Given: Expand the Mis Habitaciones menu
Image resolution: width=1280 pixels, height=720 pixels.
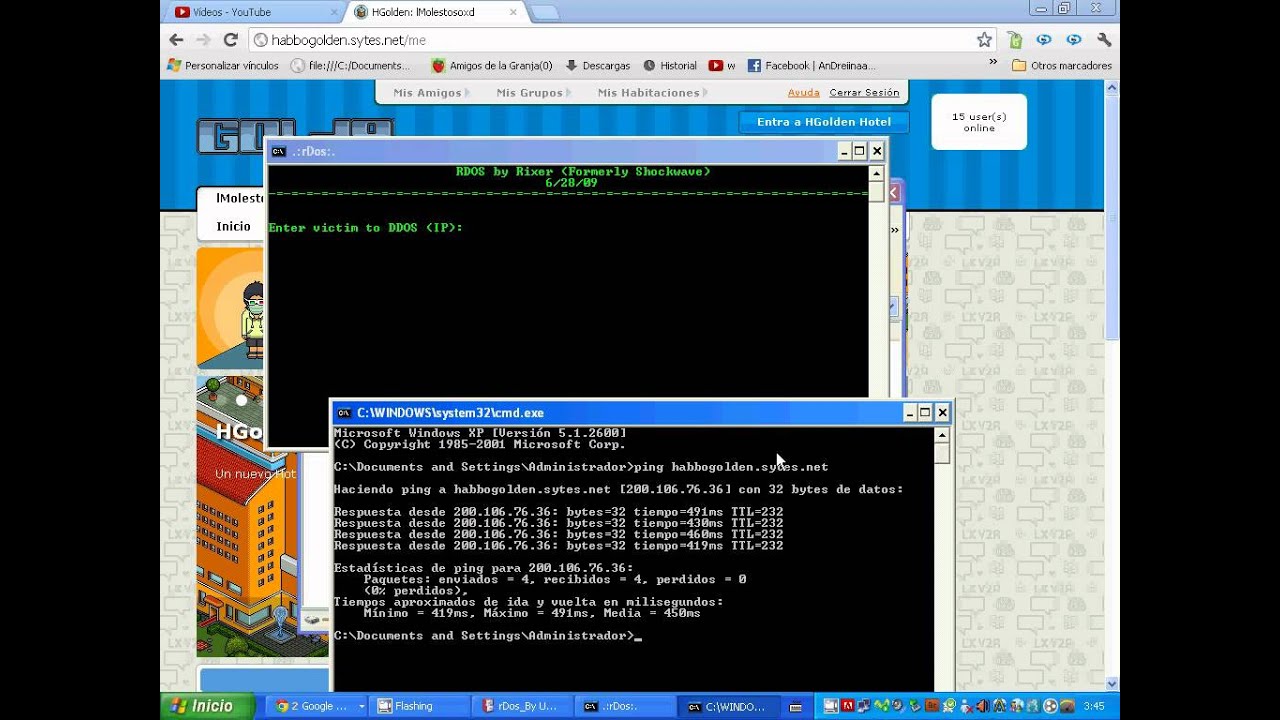Looking at the screenshot, I should (x=652, y=92).
